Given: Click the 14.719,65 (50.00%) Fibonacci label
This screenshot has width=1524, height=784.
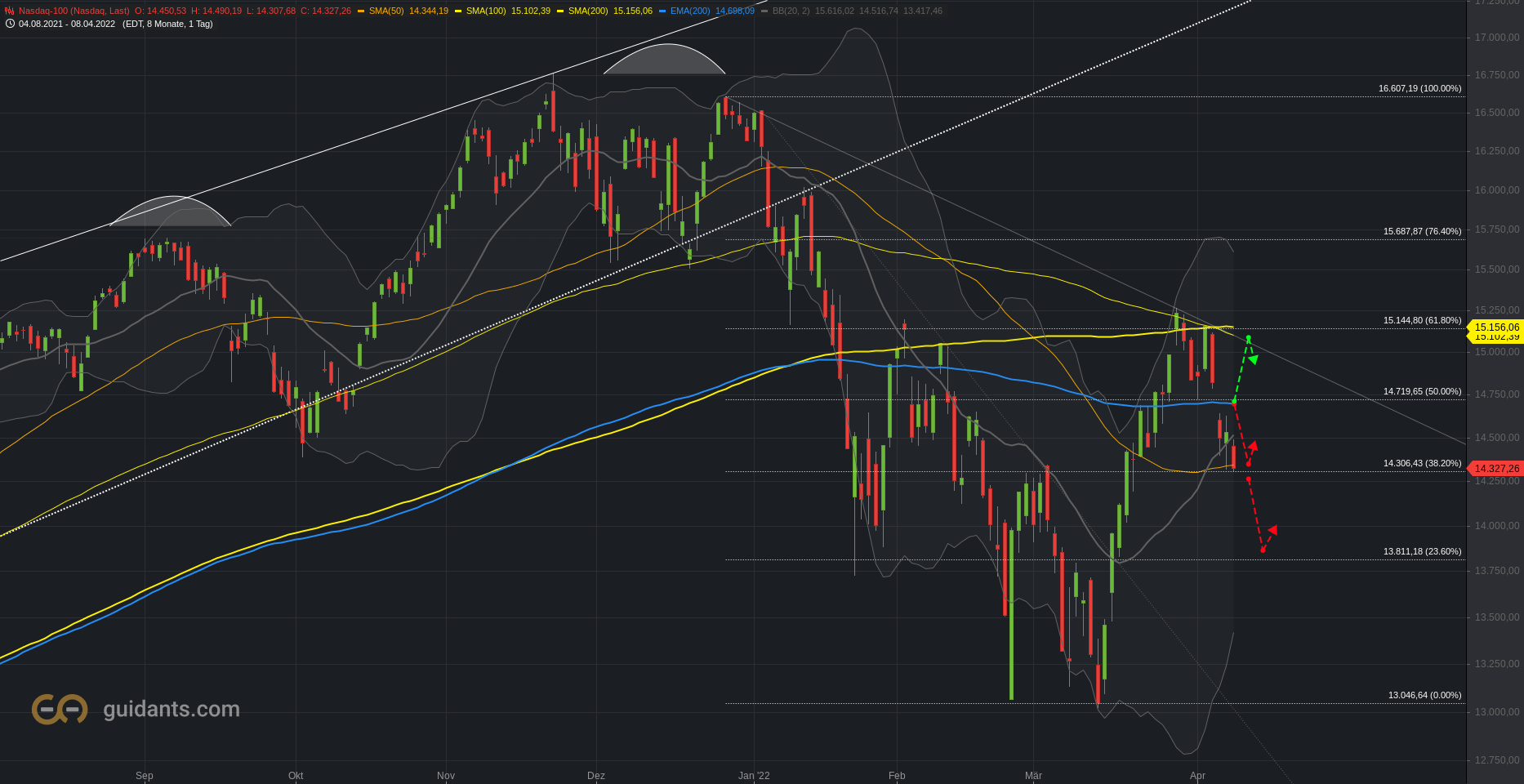Looking at the screenshot, I should (x=1422, y=391).
